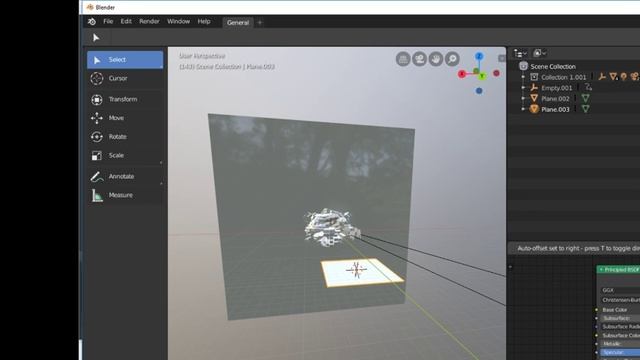Image resolution: width=640 pixels, height=360 pixels.
Task: Click the pan hand button in viewport
Action: click(x=436, y=59)
